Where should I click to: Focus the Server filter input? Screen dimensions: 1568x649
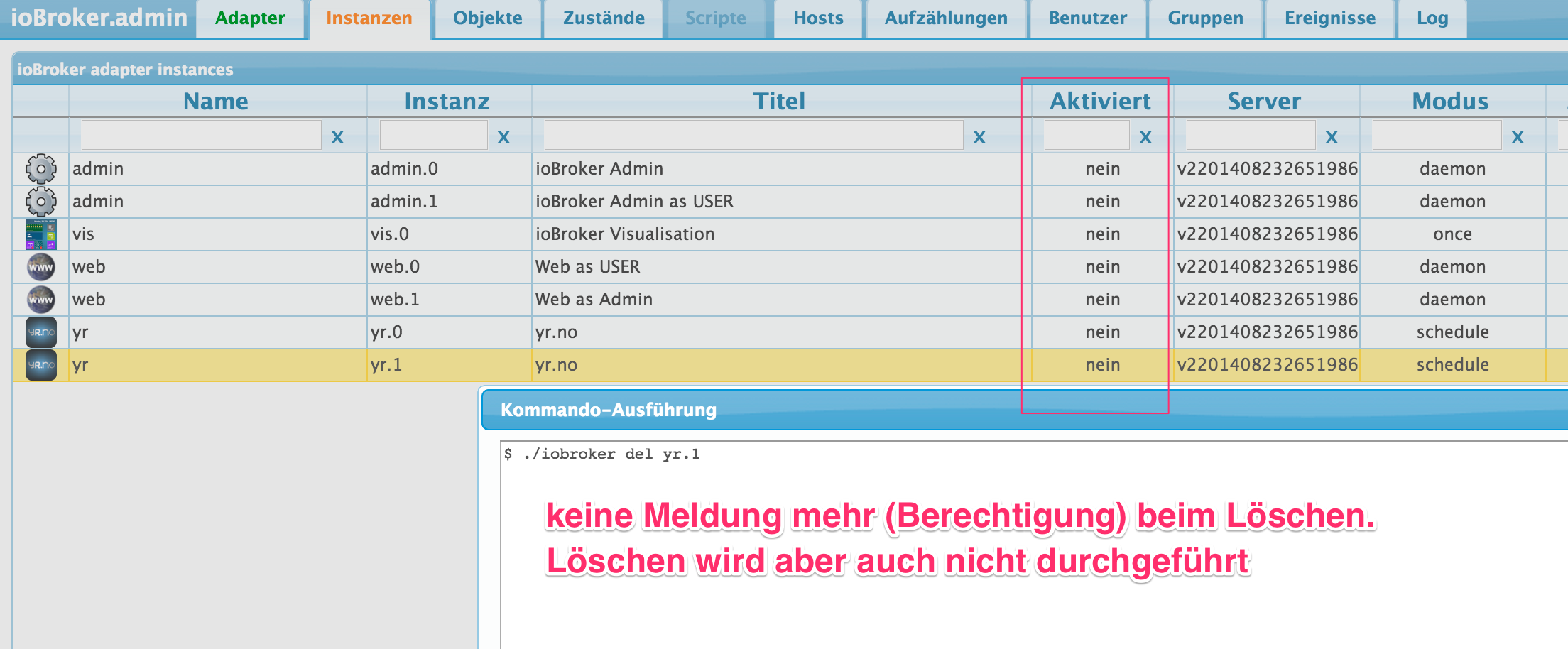[1251, 135]
